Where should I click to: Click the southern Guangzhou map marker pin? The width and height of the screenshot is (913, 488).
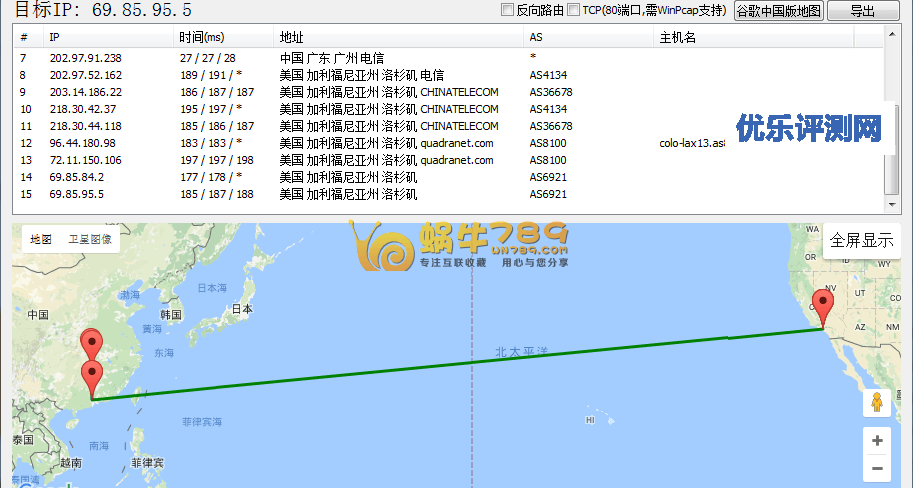tap(92, 379)
